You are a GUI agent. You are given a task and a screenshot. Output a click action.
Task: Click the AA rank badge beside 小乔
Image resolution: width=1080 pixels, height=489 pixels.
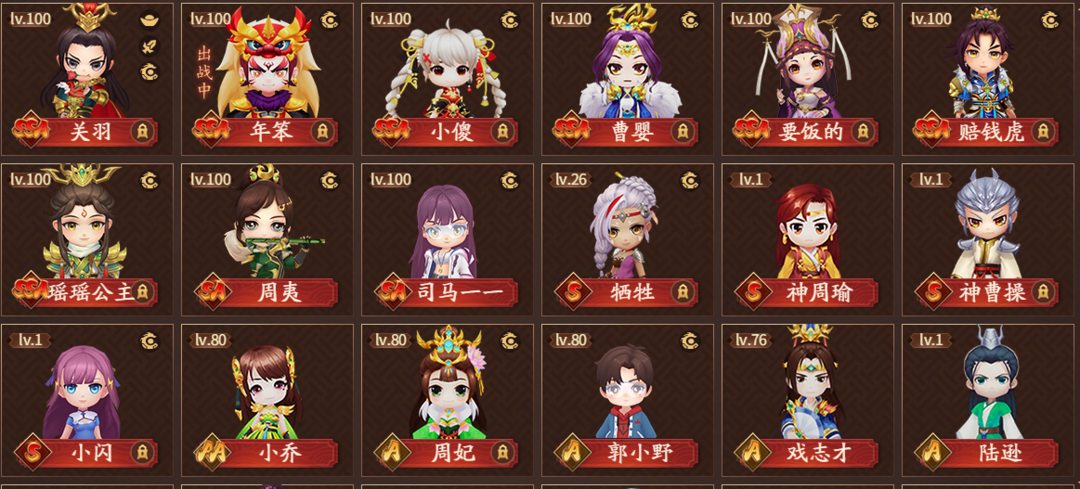click(213, 452)
